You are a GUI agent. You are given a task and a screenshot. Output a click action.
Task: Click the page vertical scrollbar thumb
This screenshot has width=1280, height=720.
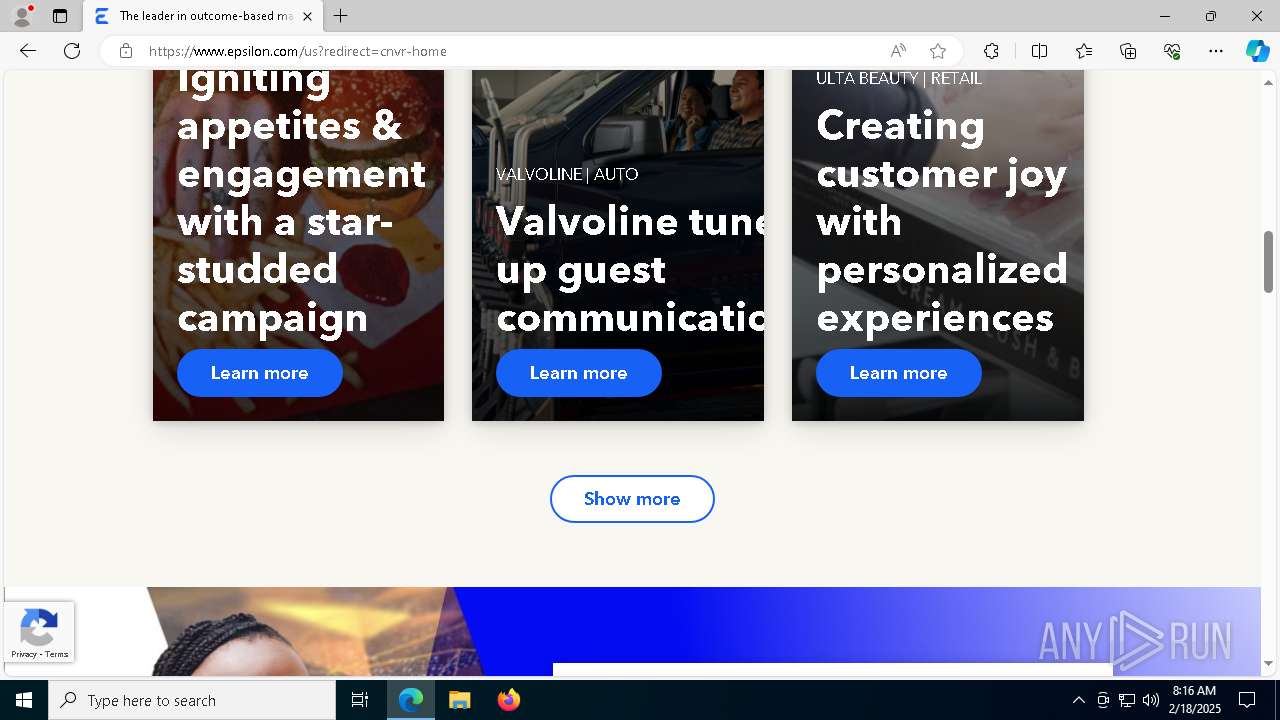[1269, 260]
